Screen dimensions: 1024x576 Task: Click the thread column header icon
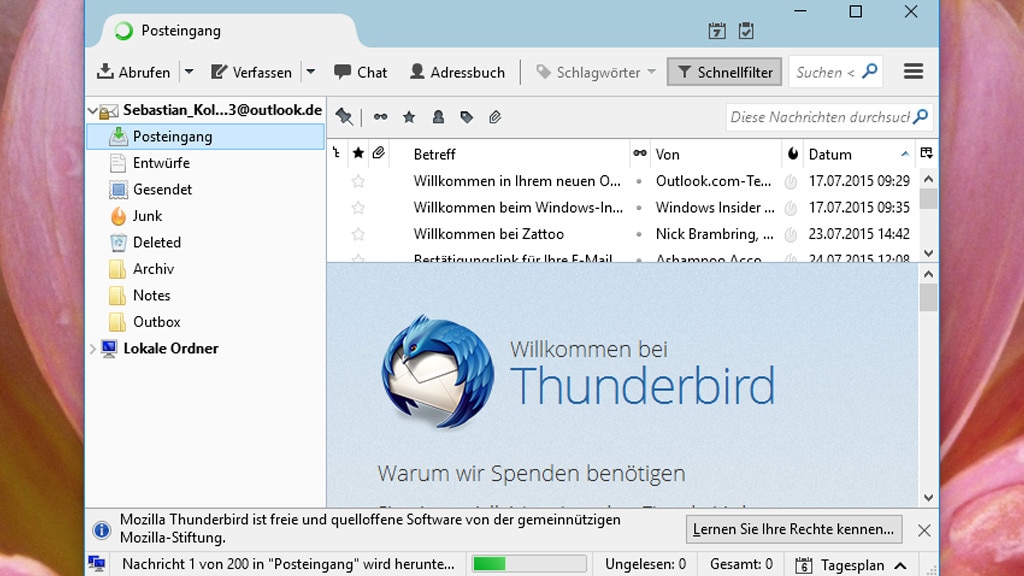(337, 153)
